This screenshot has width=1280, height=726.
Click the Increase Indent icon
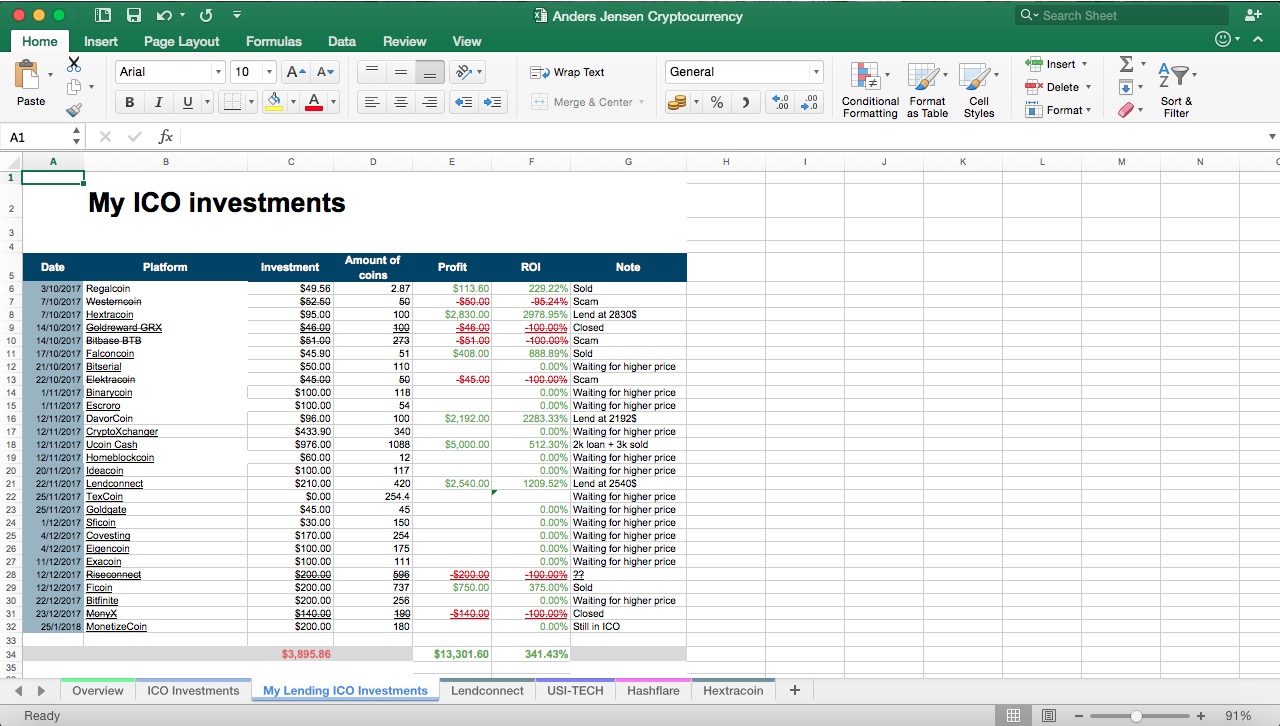tap(493, 102)
